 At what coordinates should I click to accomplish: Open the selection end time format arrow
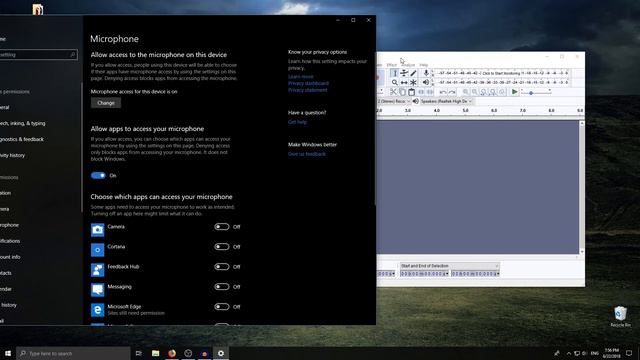[498, 274]
